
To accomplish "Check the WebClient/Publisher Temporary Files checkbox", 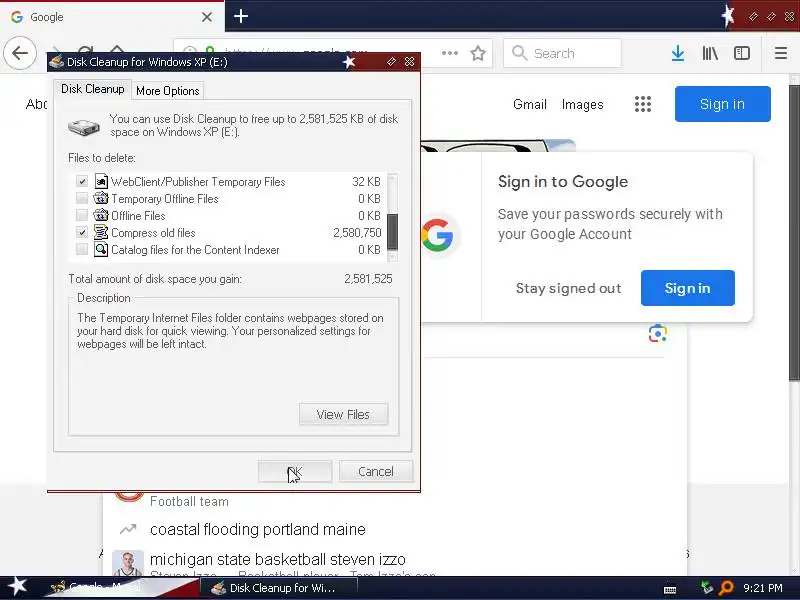I will pos(82,182).
